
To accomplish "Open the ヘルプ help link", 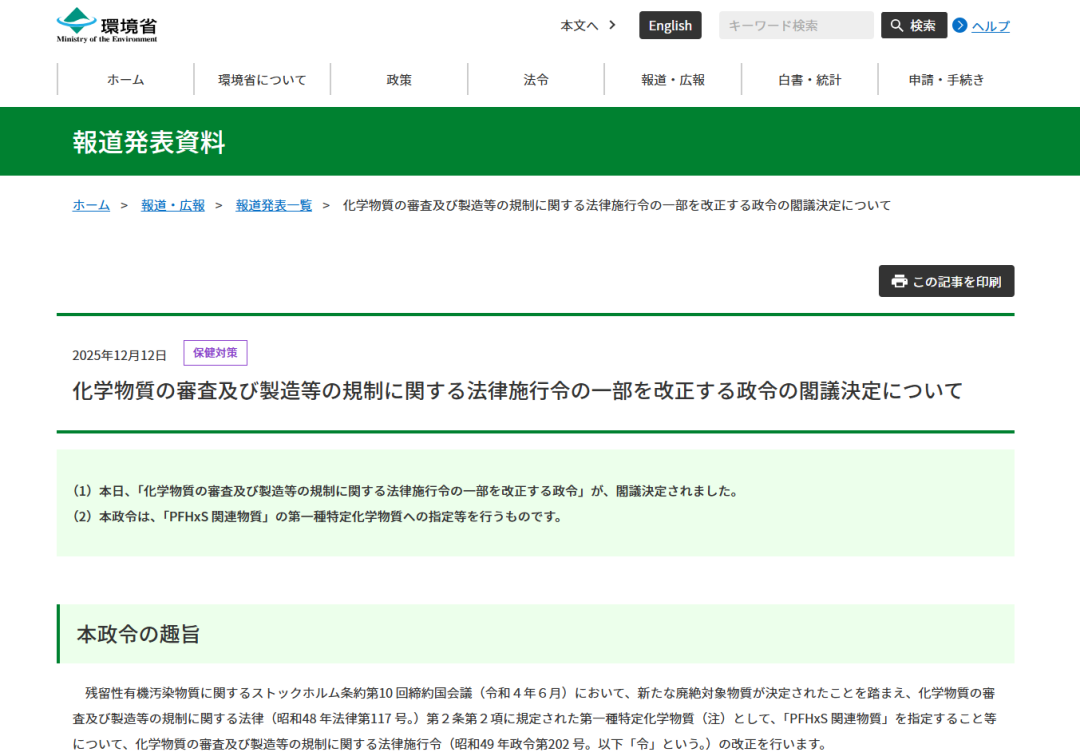I will (990, 26).
